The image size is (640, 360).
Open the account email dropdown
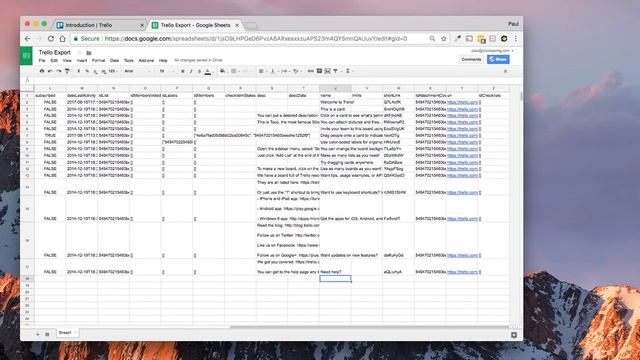pyautogui.click(x=492, y=51)
